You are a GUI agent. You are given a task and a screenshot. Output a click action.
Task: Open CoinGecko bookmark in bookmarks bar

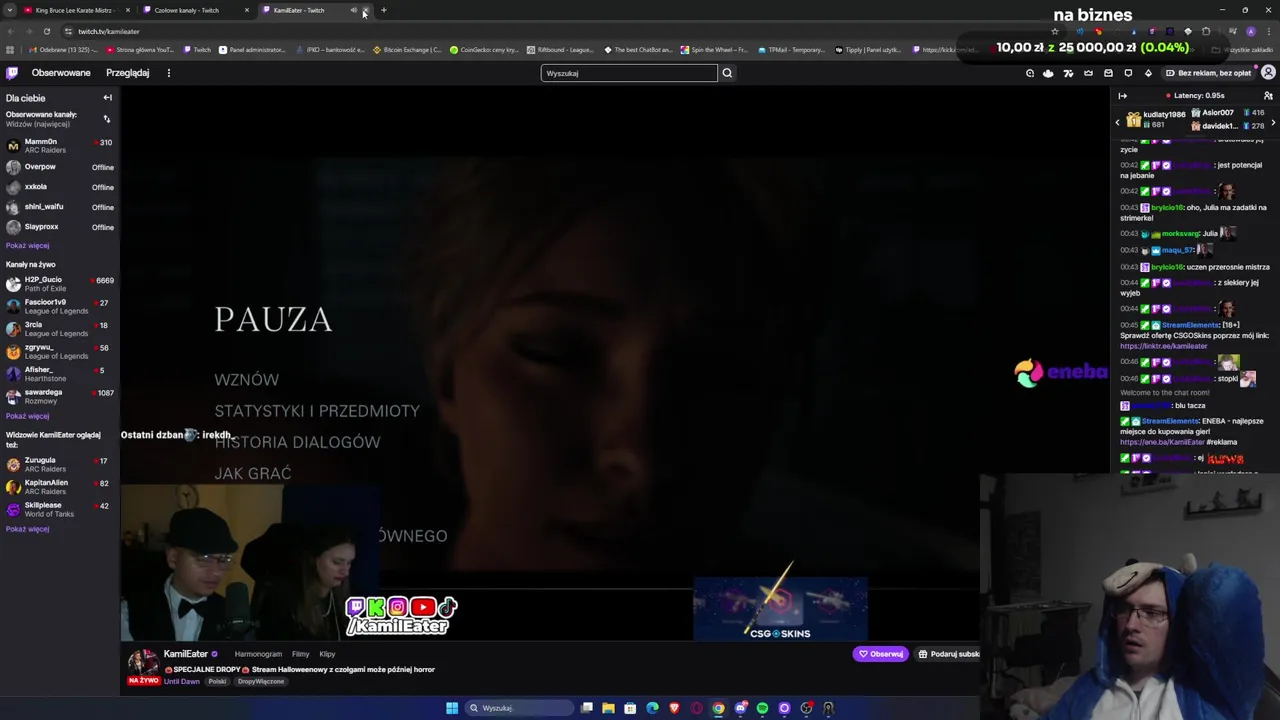click(x=485, y=50)
